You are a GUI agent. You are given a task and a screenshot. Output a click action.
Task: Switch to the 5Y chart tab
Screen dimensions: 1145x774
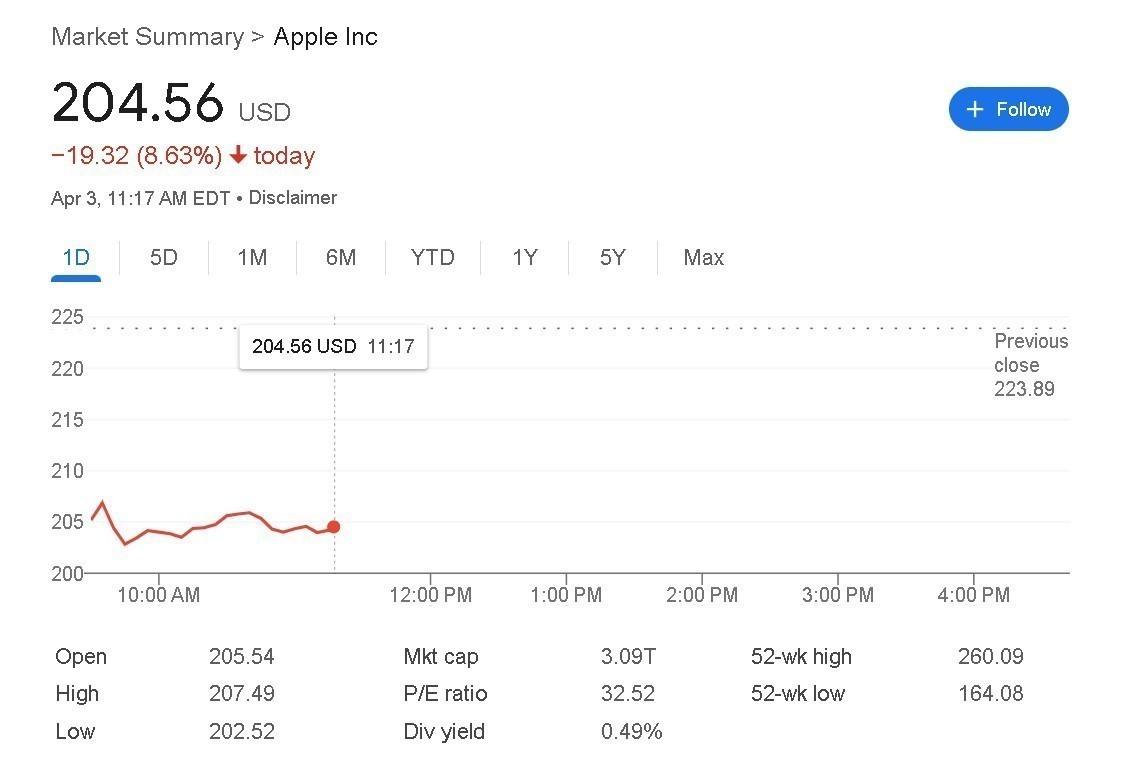coord(612,258)
